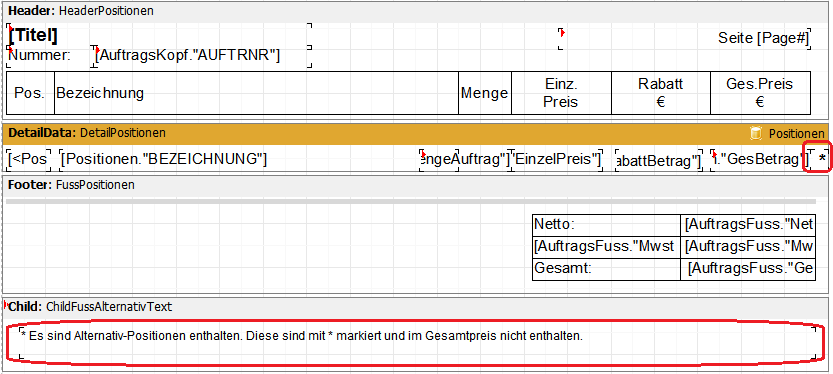Select the Header: HeaderPositionen band title
Image resolution: width=833 pixels, height=374 pixels.
(81, 11)
